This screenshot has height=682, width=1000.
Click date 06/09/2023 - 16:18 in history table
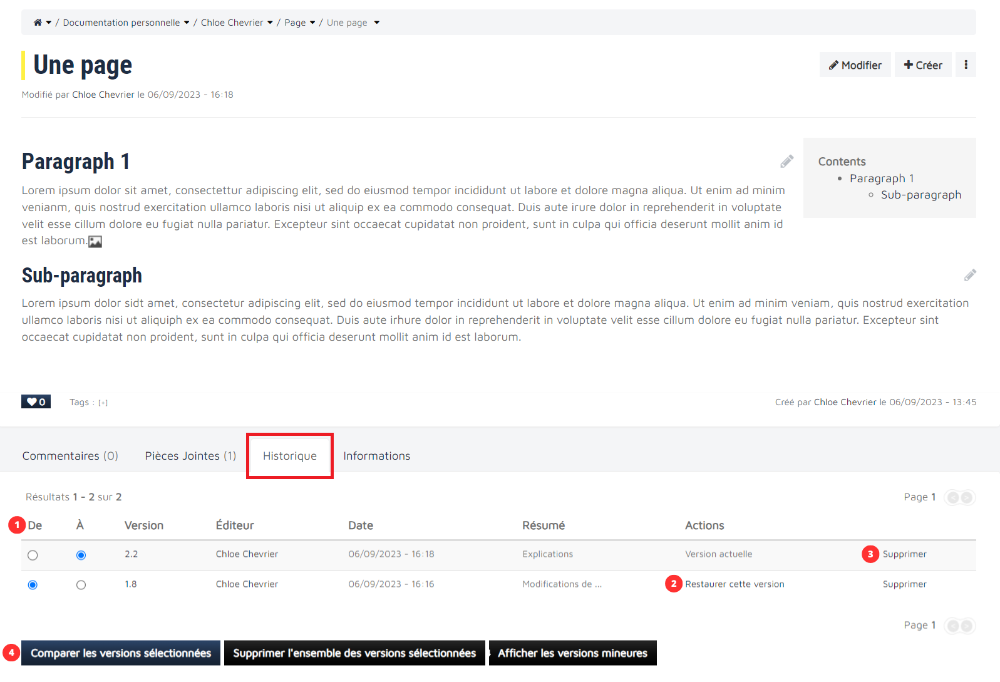tap(391, 554)
